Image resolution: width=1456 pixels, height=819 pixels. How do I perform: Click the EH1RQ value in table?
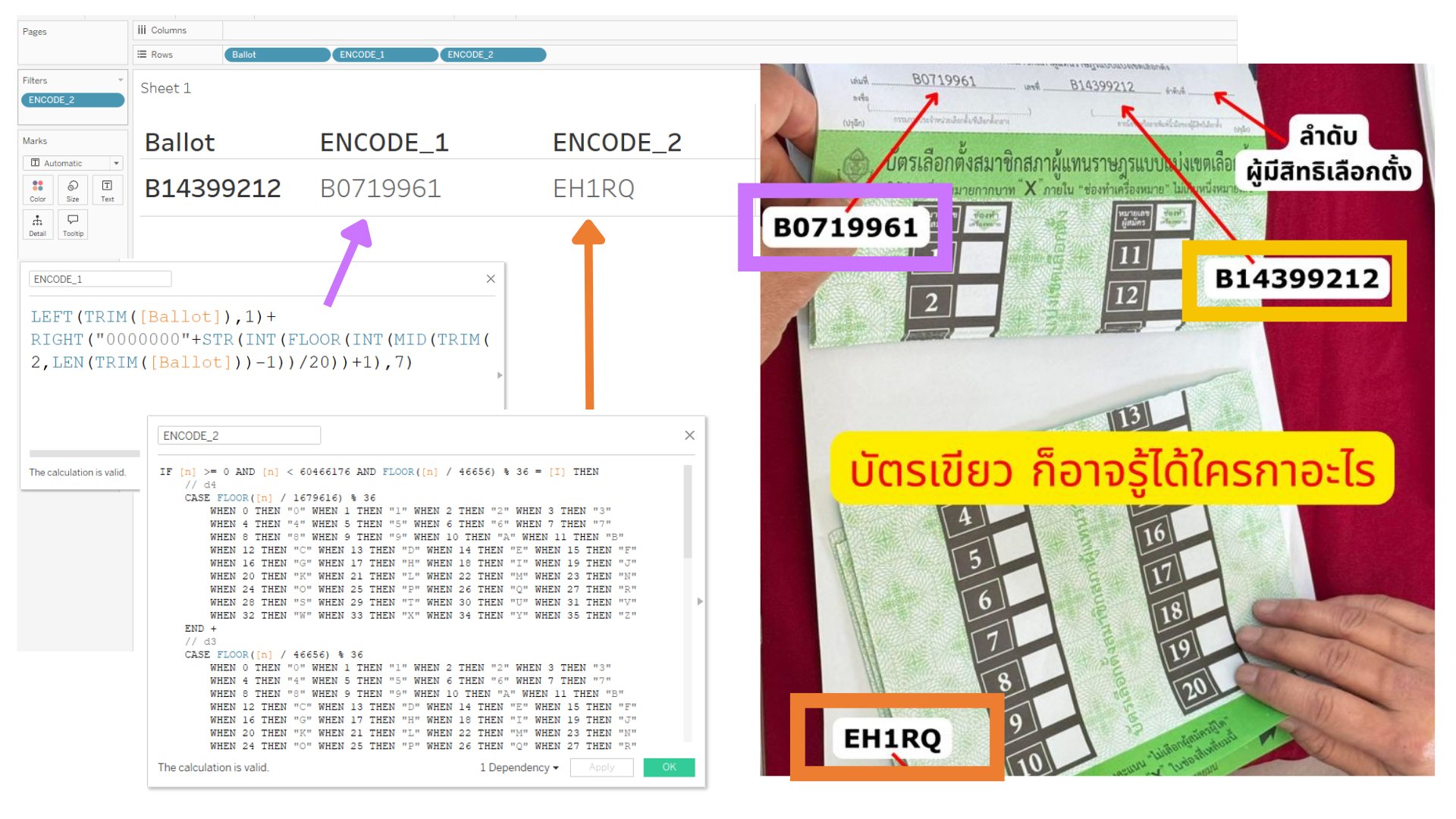(594, 188)
